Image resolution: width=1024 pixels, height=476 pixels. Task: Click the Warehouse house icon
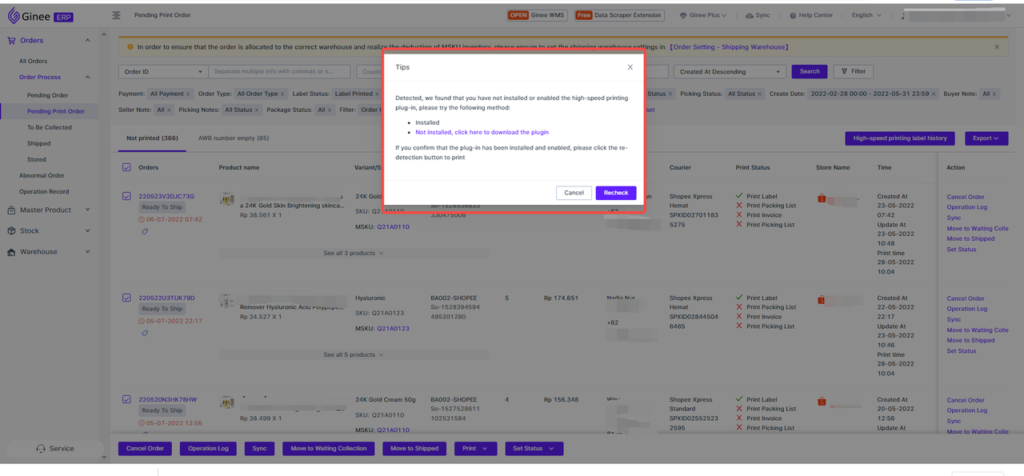11,252
